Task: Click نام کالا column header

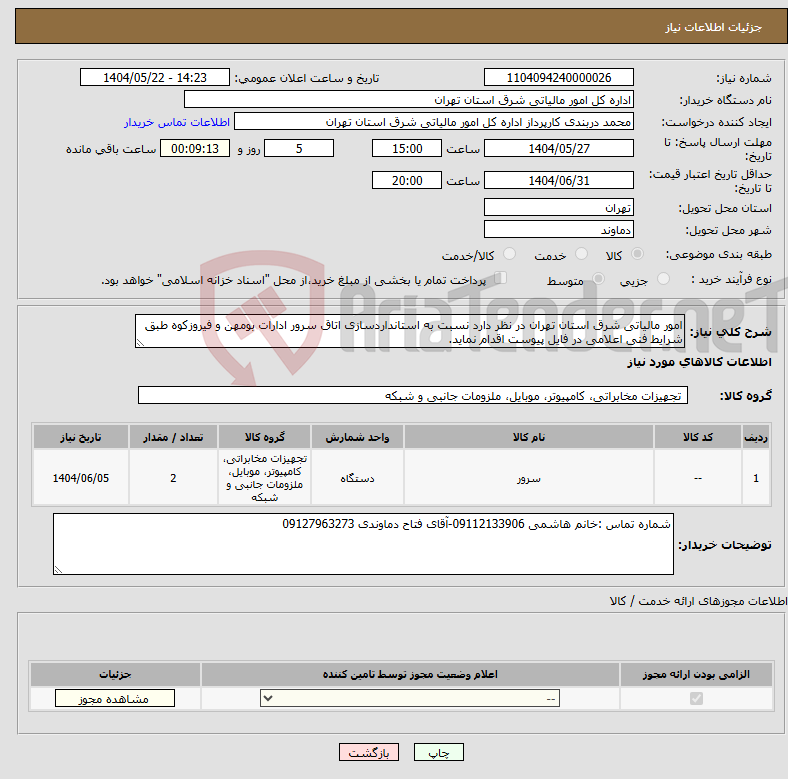Action: pyautogui.click(x=529, y=437)
